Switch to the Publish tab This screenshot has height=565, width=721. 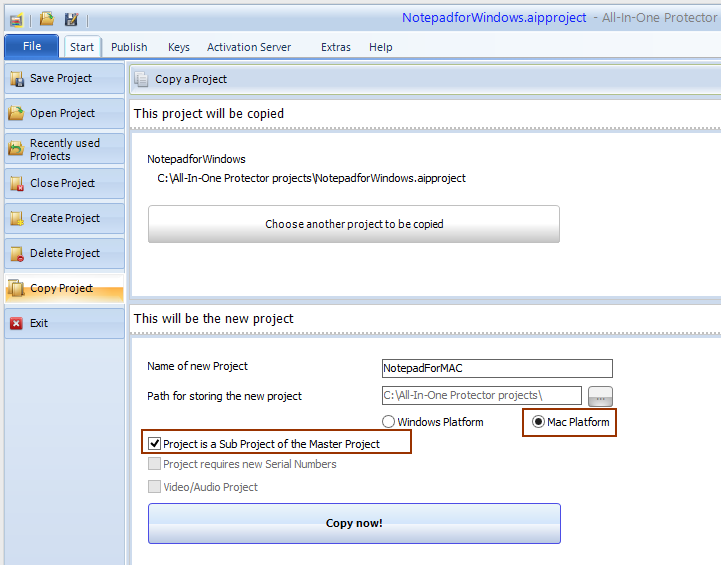129,47
